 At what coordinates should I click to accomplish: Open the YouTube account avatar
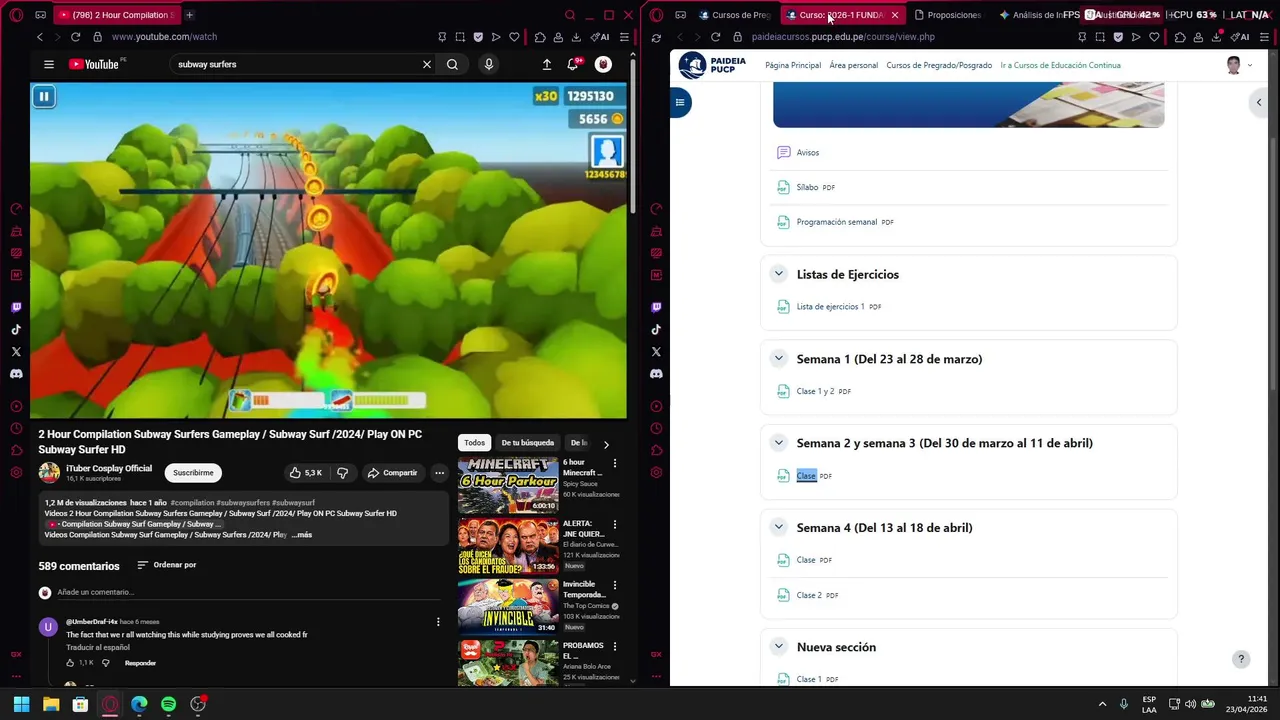click(603, 64)
